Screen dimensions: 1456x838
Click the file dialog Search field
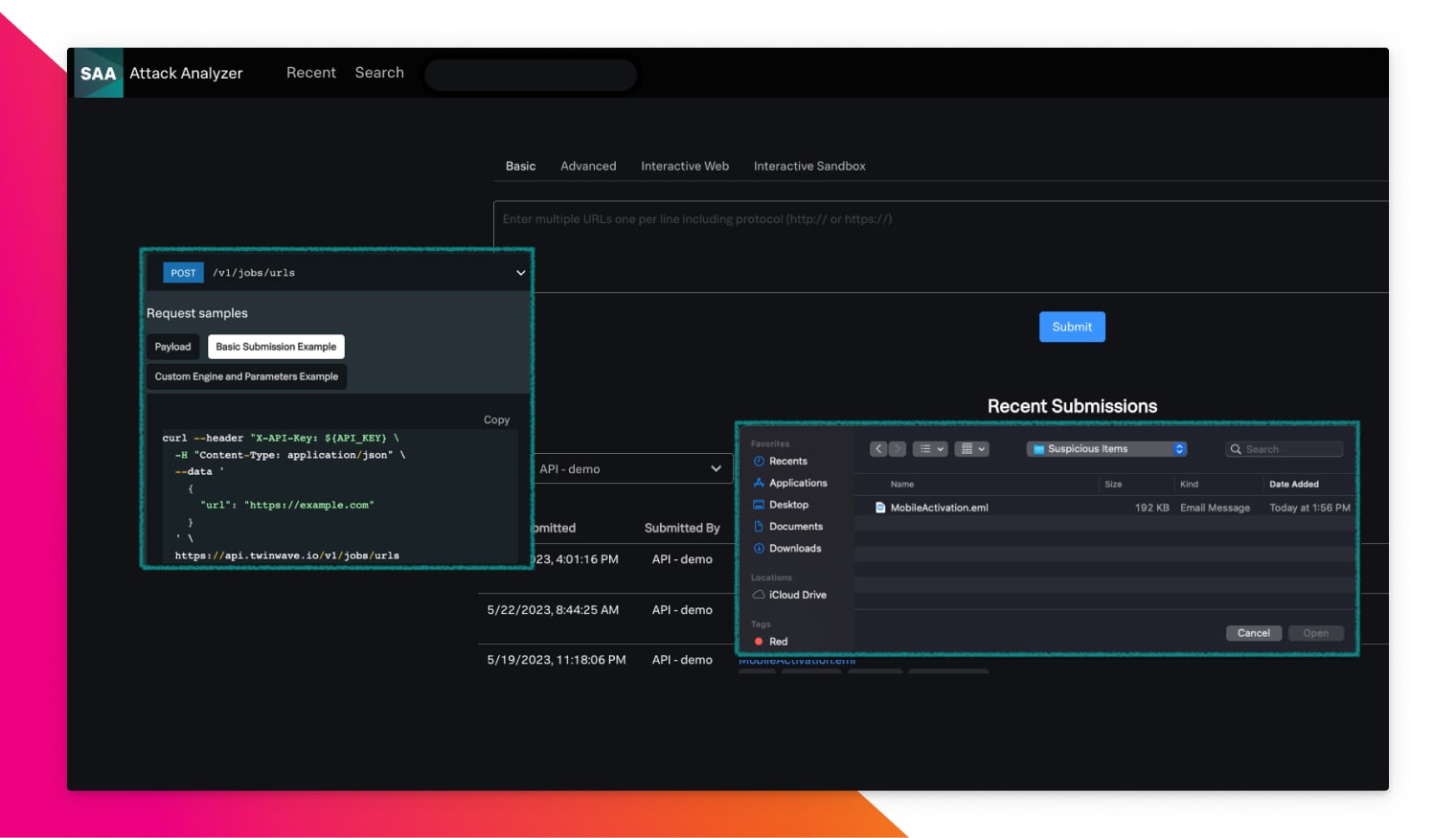click(x=1285, y=449)
